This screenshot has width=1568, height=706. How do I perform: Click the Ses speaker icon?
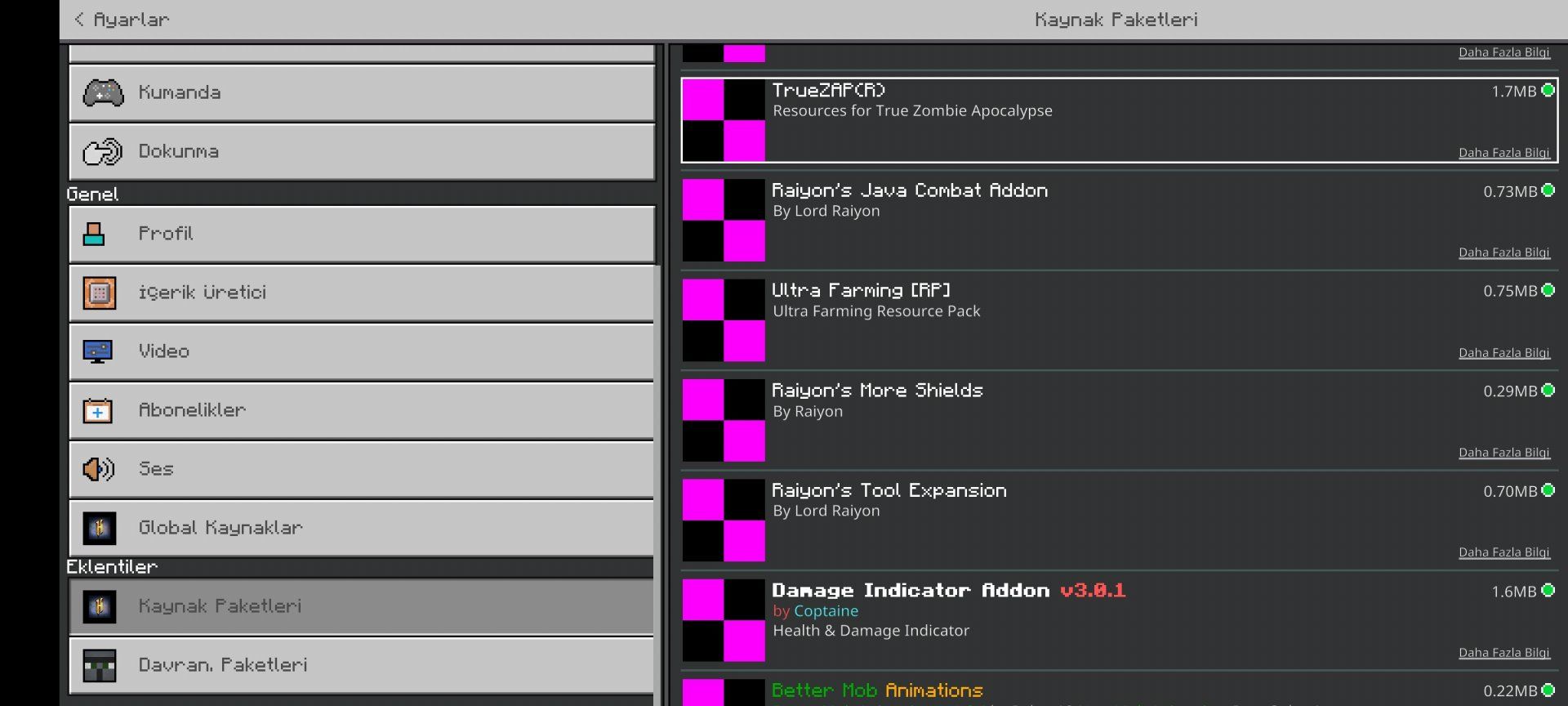tap(99, 469)
